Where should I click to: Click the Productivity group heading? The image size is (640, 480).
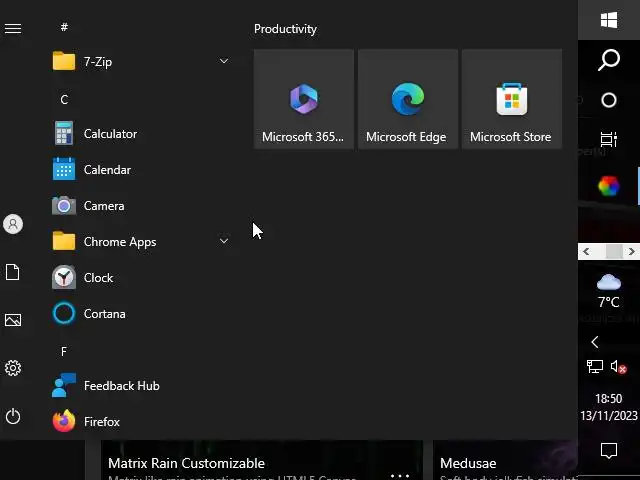tap(285, 29)
